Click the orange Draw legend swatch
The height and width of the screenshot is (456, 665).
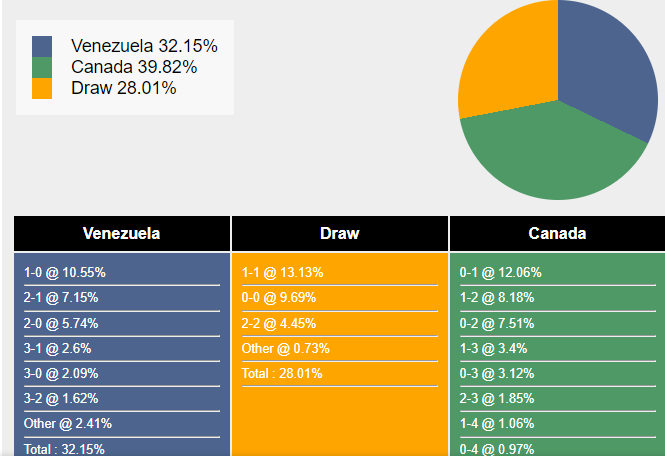coord(41,88)
